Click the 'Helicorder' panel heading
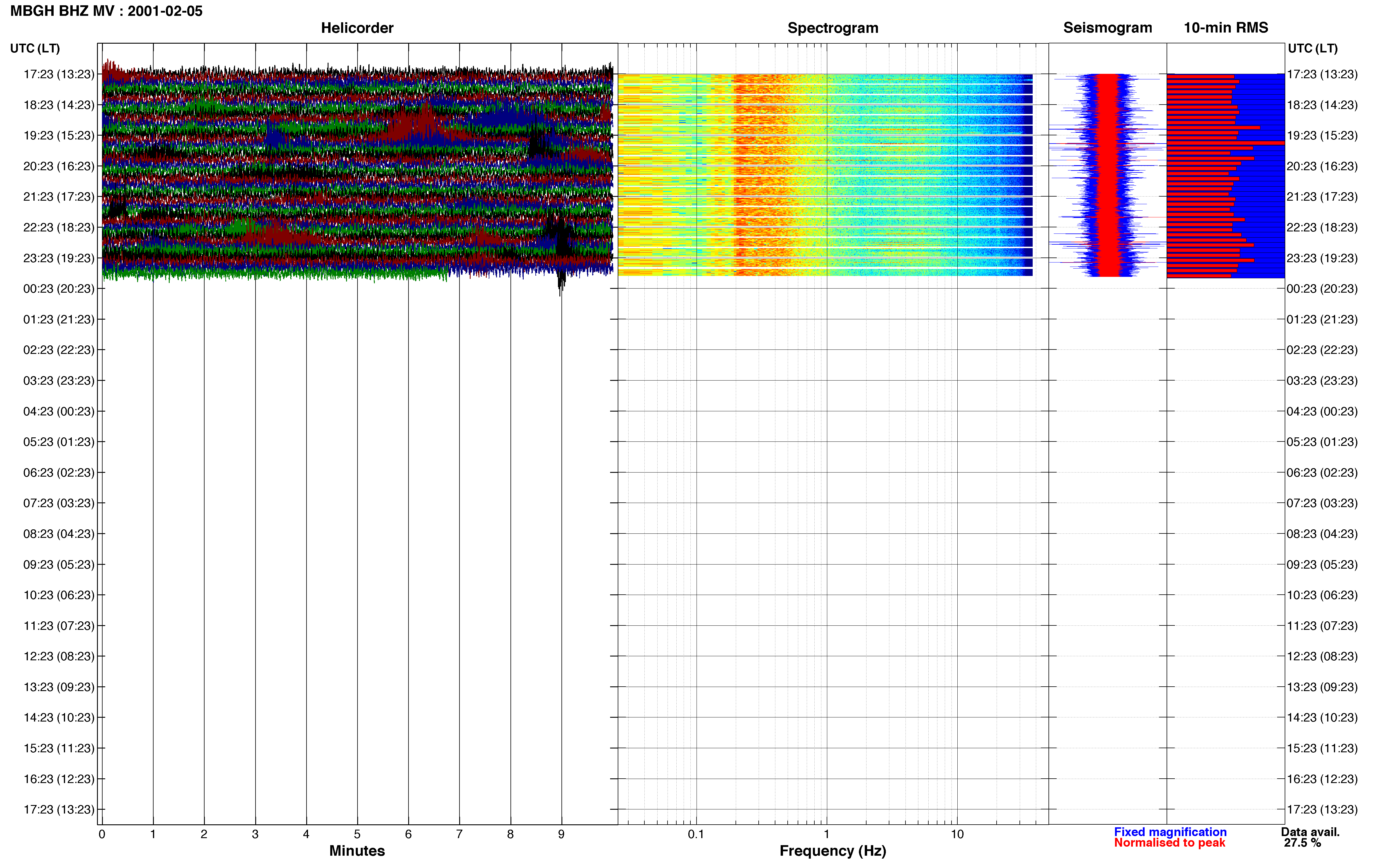 (357, 28)
